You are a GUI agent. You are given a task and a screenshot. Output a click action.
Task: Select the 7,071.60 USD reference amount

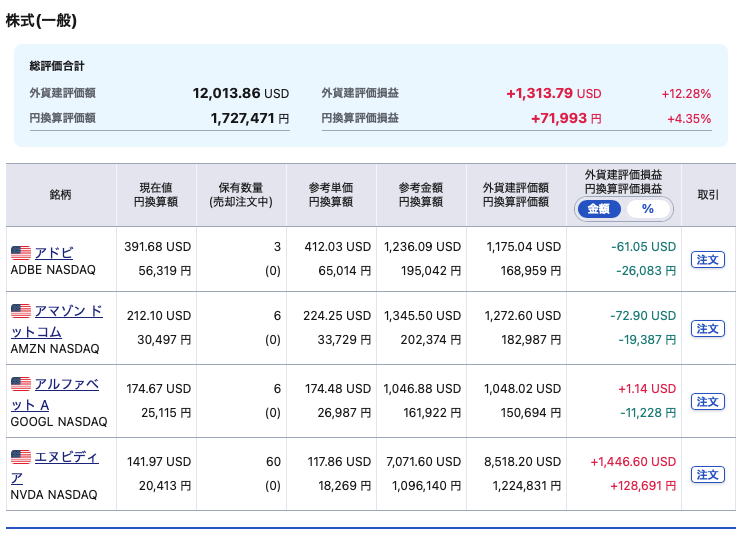(x=423, y=462)
